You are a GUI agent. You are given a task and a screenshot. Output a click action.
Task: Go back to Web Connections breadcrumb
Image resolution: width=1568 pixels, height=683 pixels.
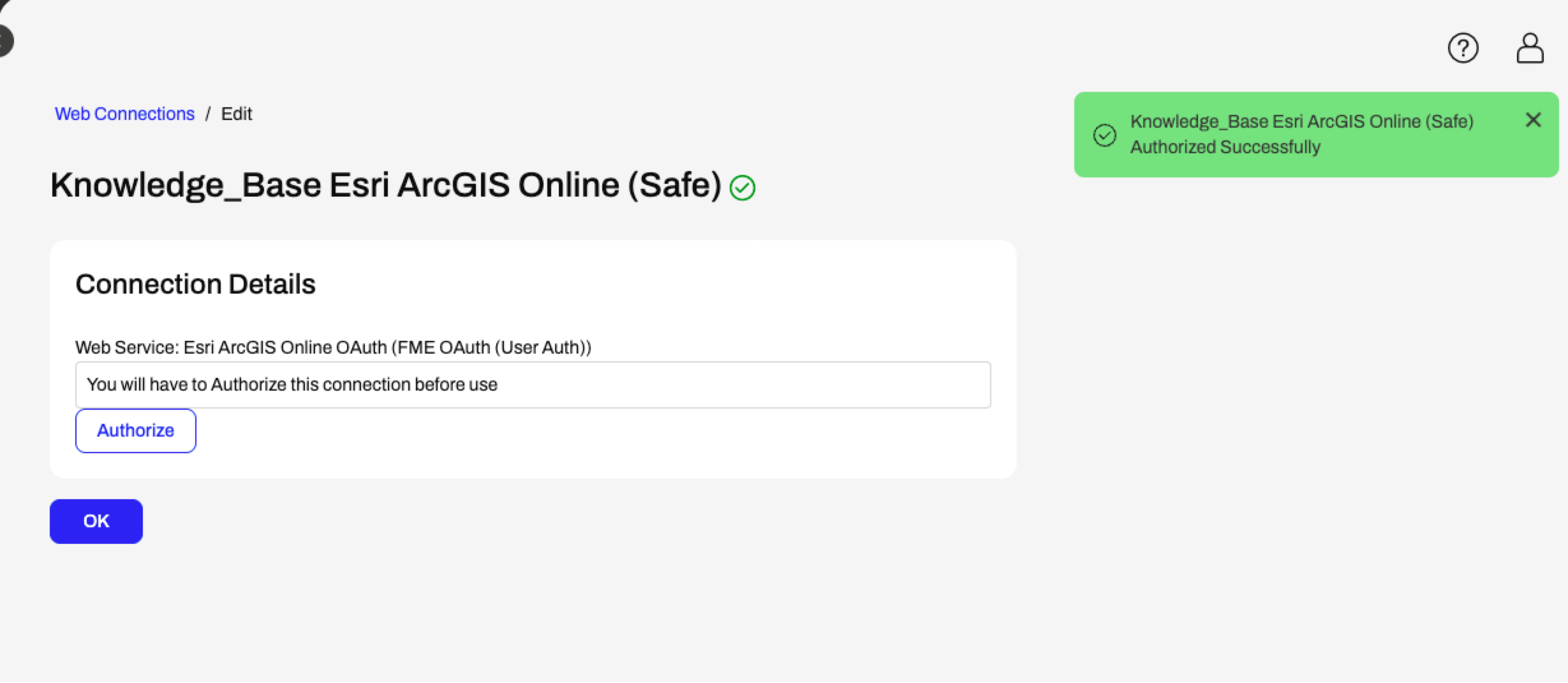pyautogui.click(x=124, y=114)
